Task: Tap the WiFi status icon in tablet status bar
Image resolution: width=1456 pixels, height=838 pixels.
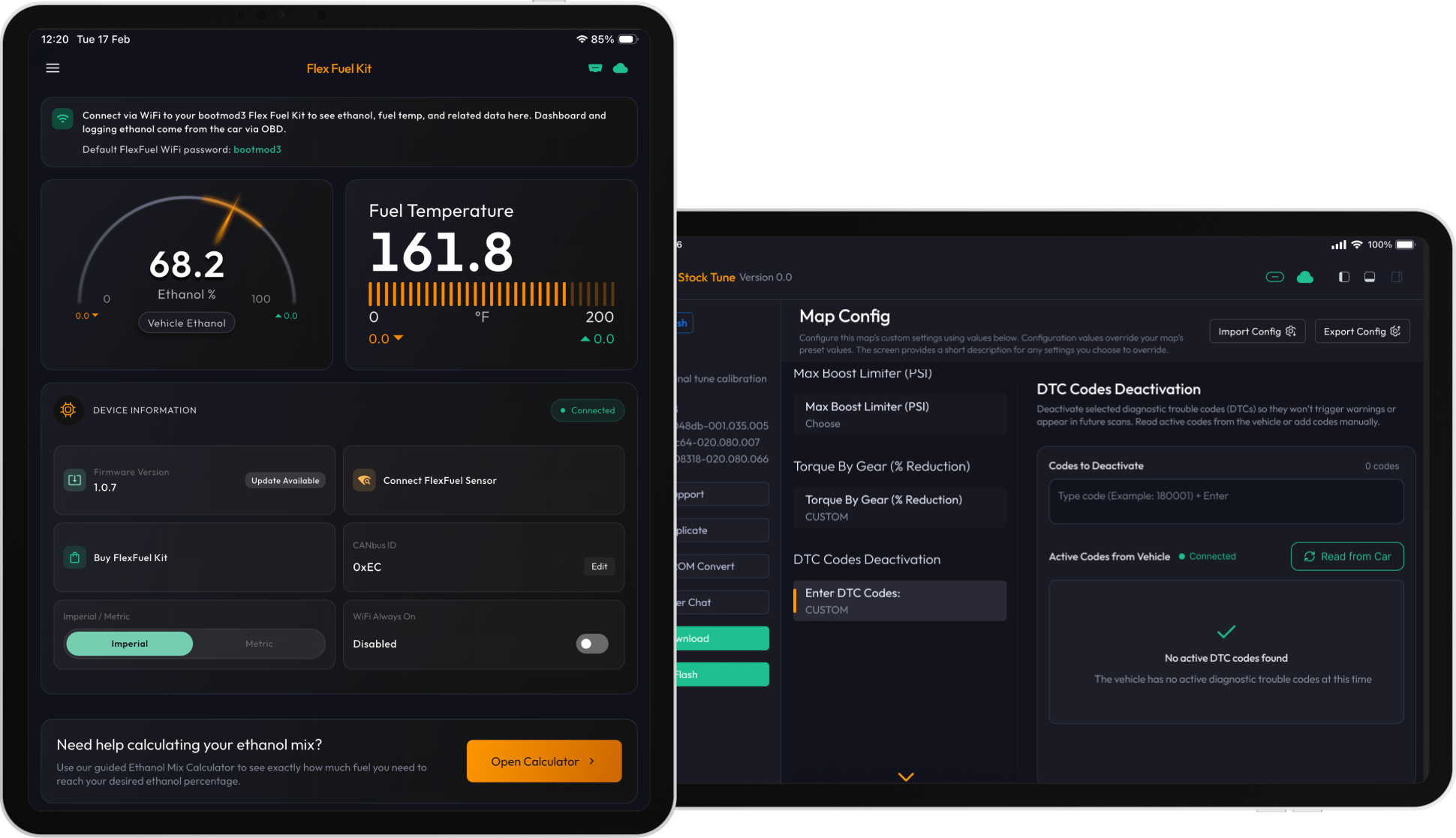Action: point(582,39)
